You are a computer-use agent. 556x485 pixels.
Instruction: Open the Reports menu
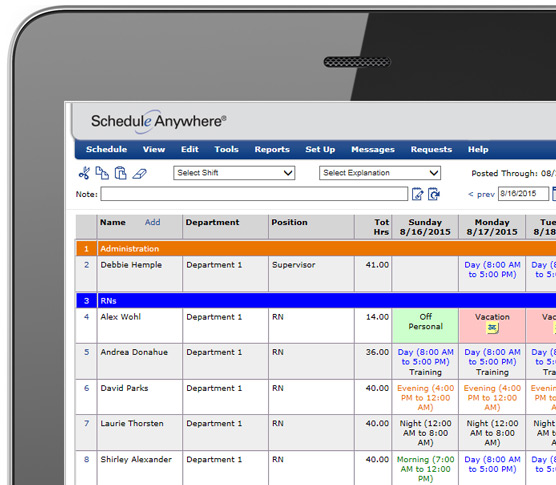(x=272, y=149)
